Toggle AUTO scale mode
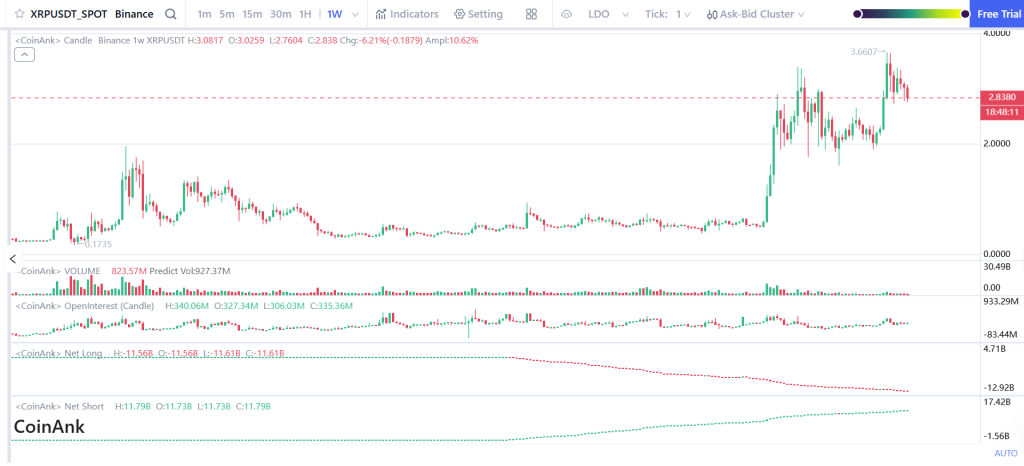1024x466 pixels. pos(1006,453)
